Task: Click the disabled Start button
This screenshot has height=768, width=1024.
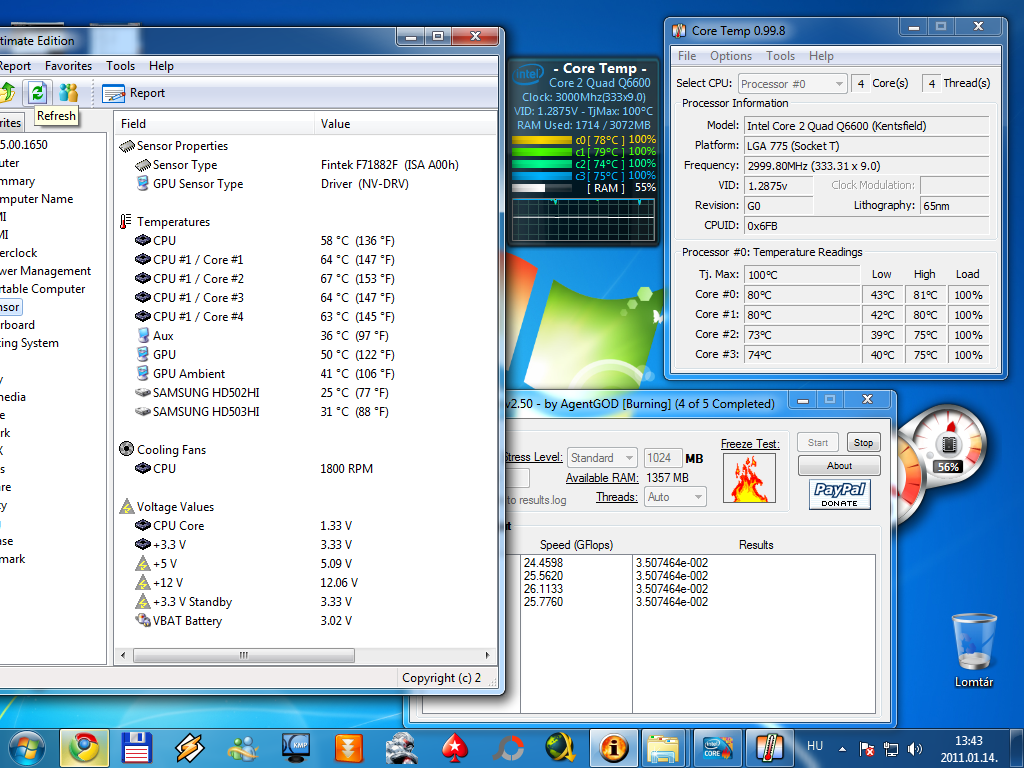Action: tap(818, 443)
